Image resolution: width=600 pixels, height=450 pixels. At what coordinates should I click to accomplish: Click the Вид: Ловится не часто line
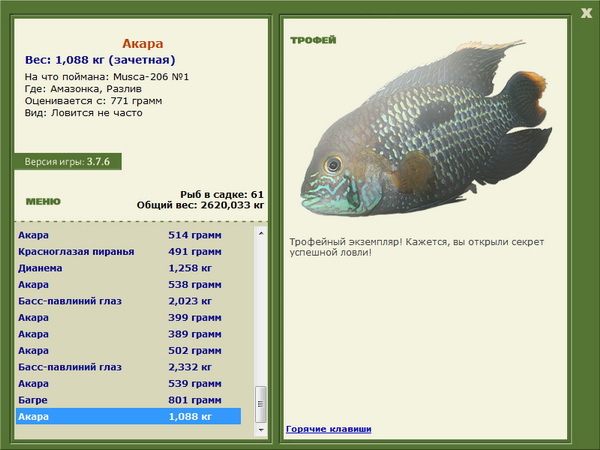point(83,113)
